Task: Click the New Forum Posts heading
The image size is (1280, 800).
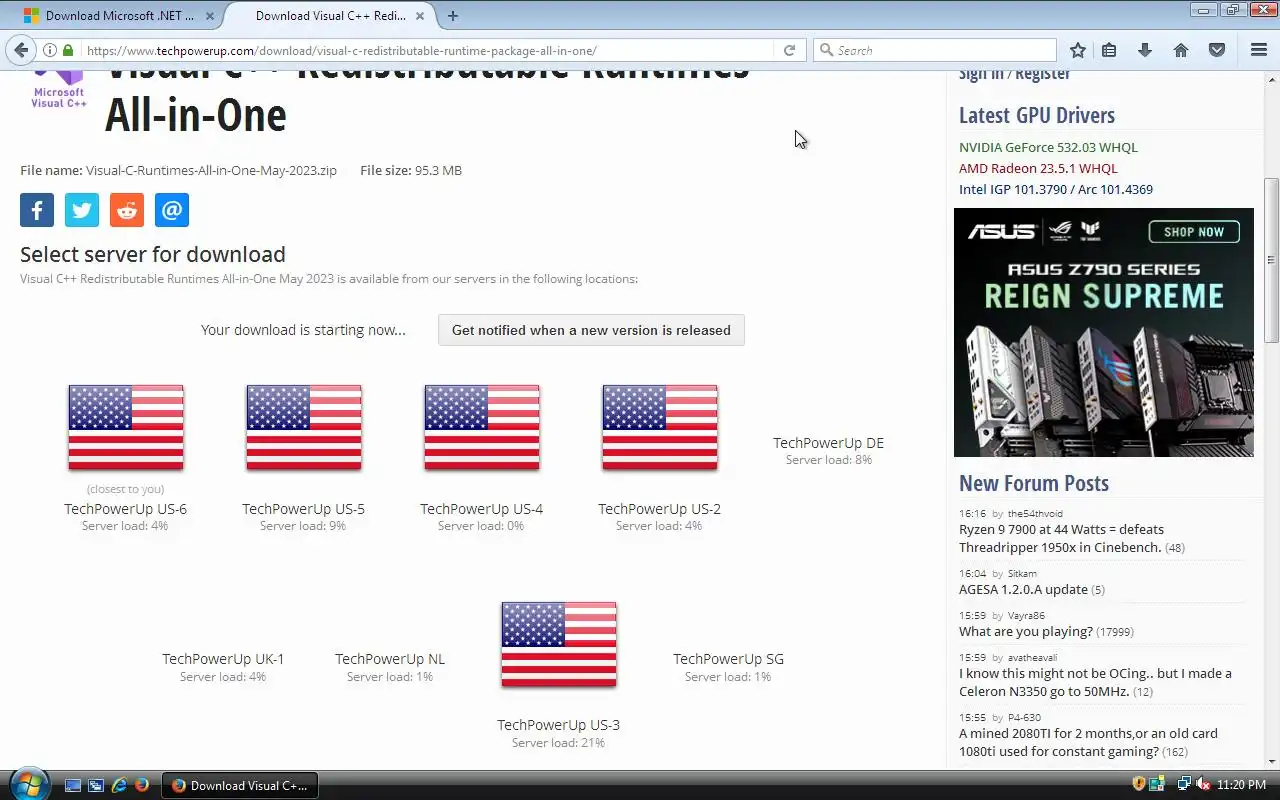Action: 1033,483
